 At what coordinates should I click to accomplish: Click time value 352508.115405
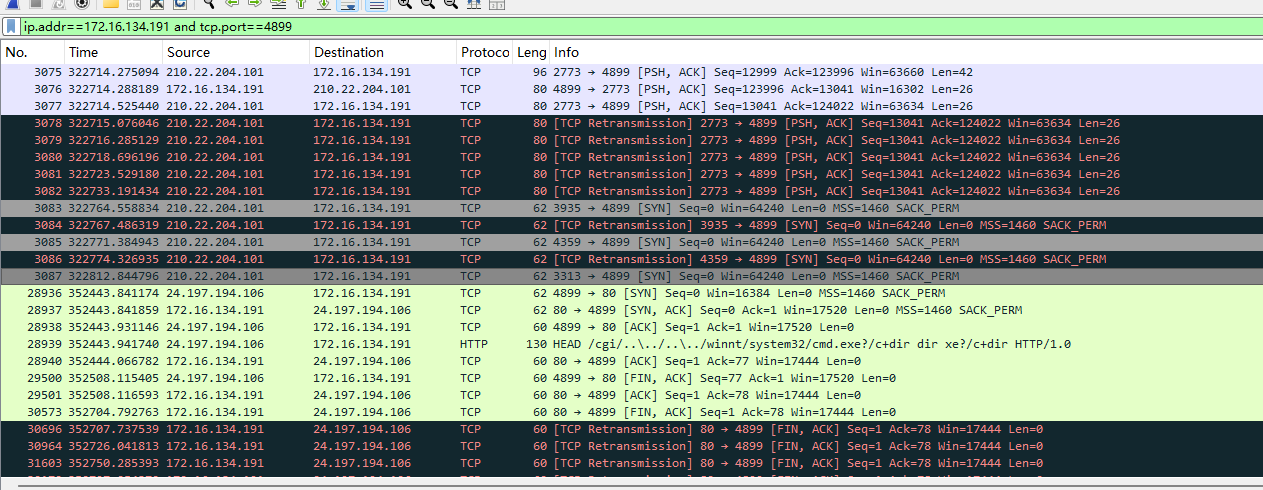[x=113, y=378]
